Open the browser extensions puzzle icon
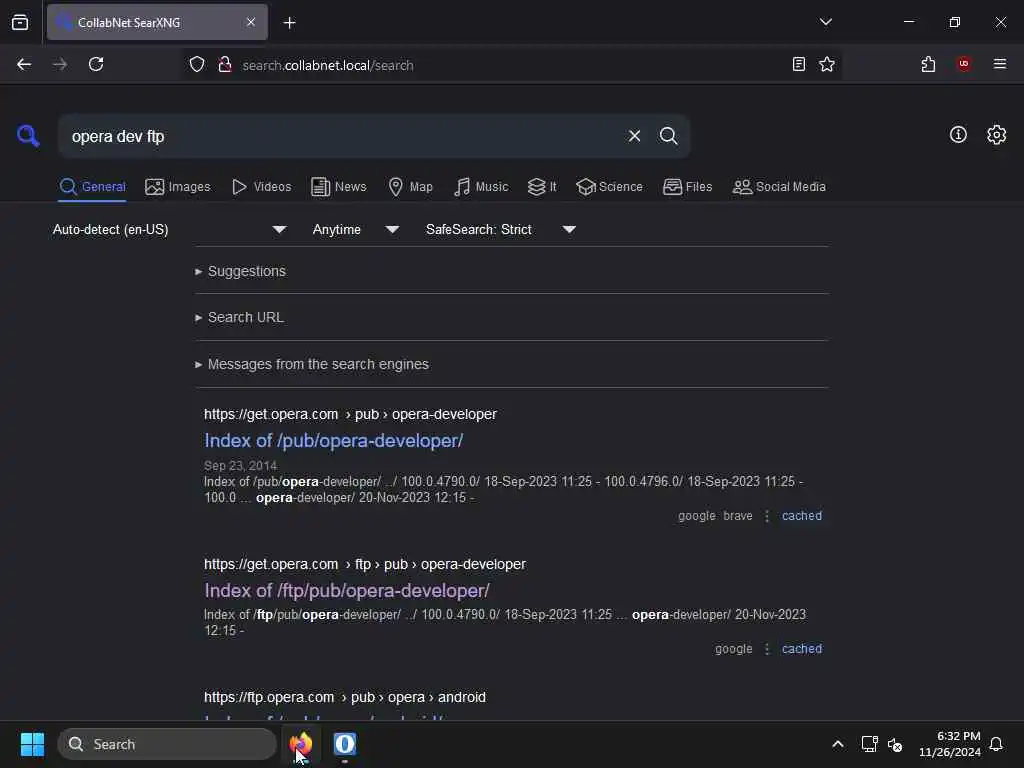Viewport: 1024px width, 768px height. 928,64
